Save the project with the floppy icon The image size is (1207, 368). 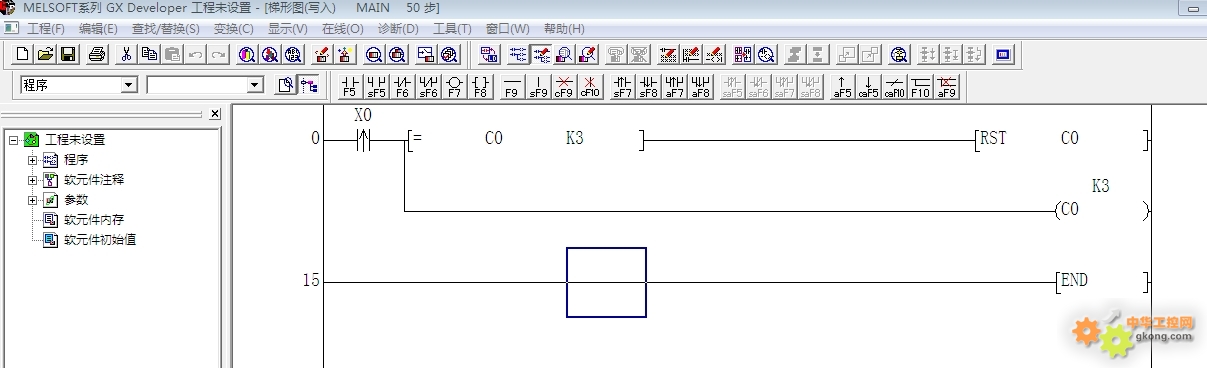(x=69, y=55)
